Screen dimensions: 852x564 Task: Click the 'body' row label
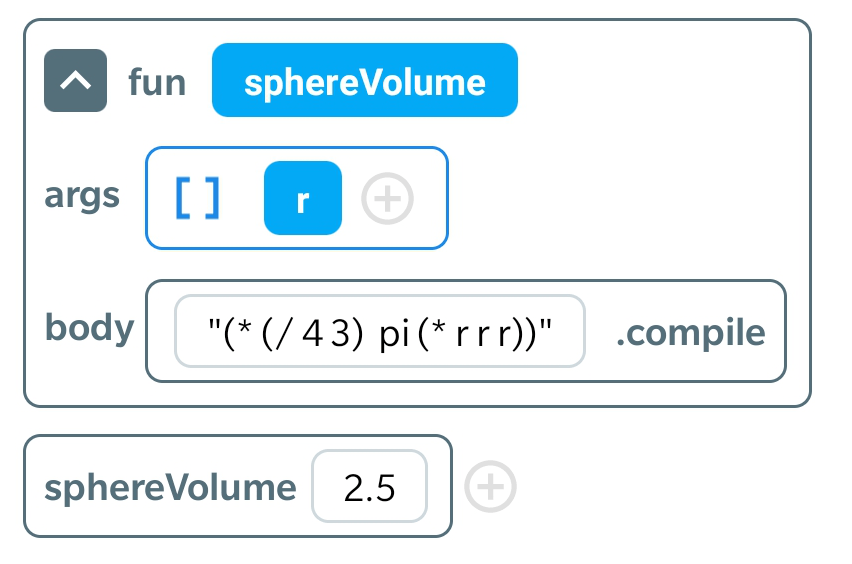tap(89, 327)
